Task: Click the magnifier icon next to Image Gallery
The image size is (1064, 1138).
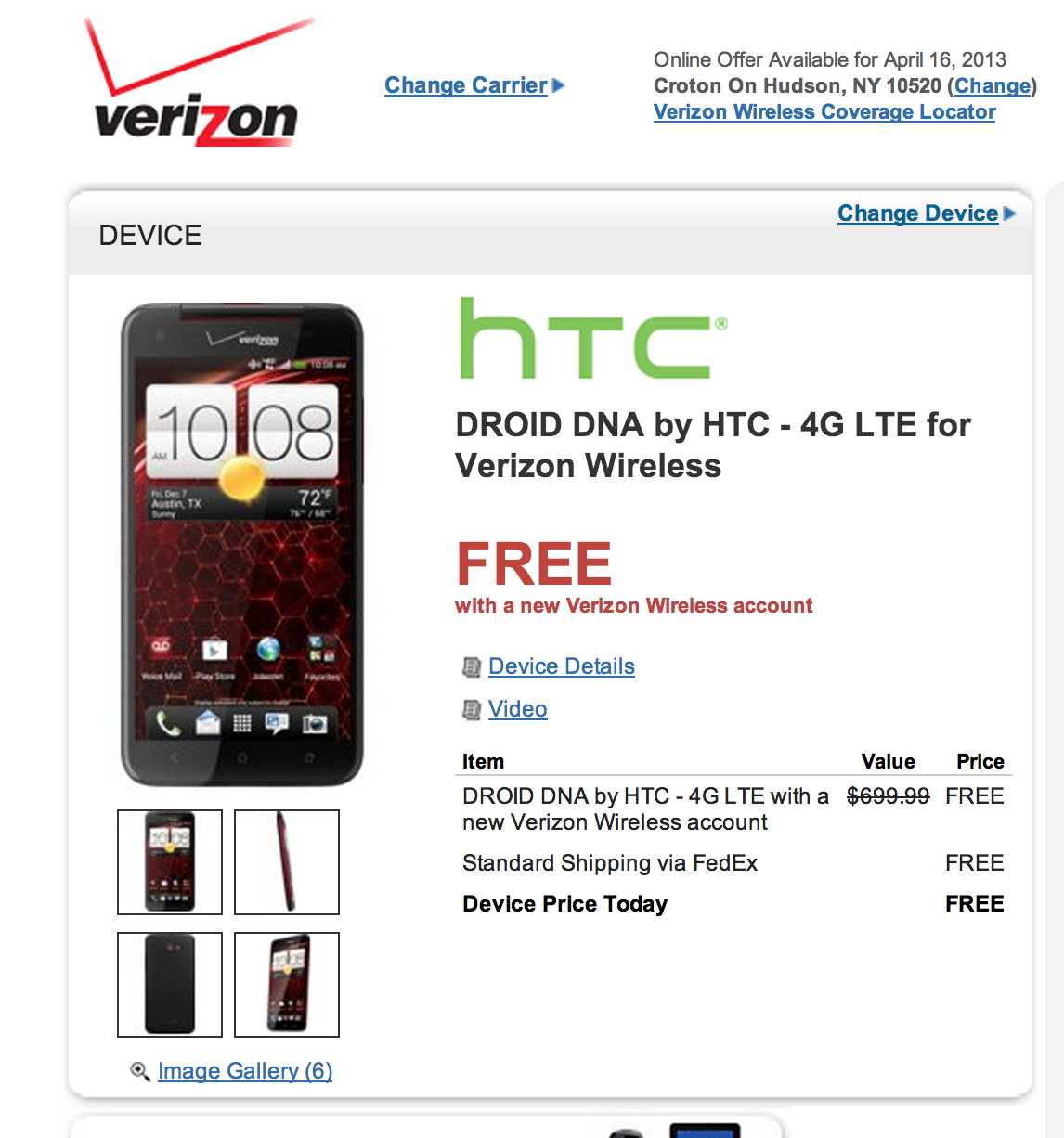Action: tap(140, 1071)
